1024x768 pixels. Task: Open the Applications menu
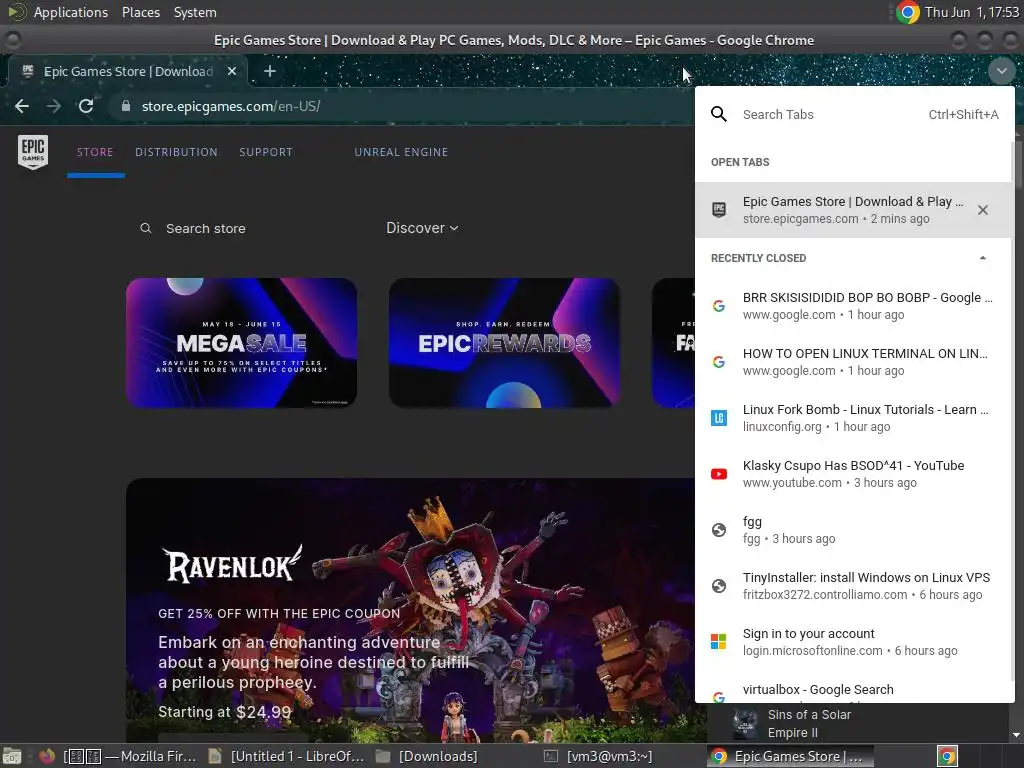tap(71, 12)
